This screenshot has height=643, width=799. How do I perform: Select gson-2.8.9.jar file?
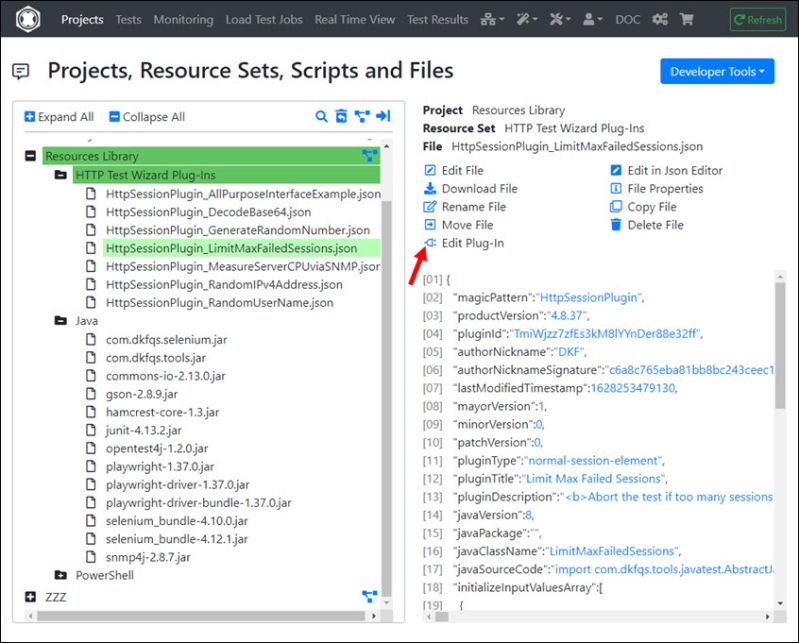point(142,394)
